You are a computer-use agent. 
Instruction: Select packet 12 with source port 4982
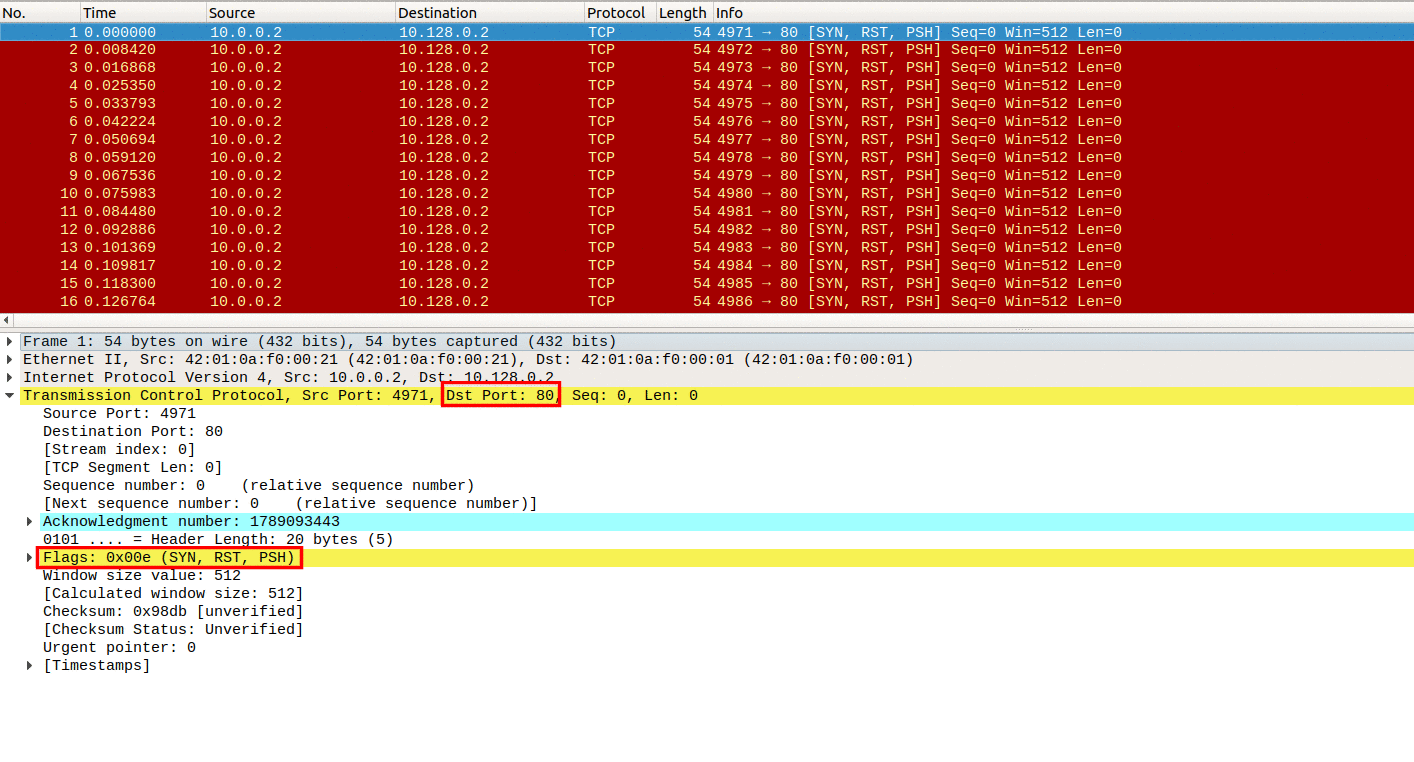point(707,230)
